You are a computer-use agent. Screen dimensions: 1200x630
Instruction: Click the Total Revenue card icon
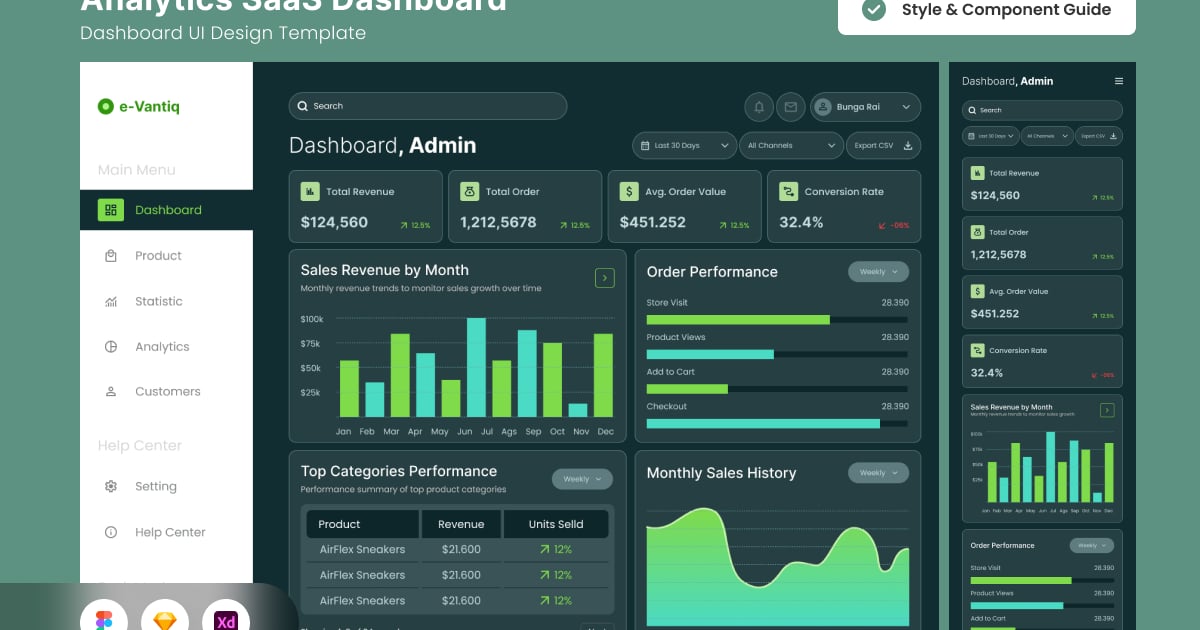coord(310,191)
